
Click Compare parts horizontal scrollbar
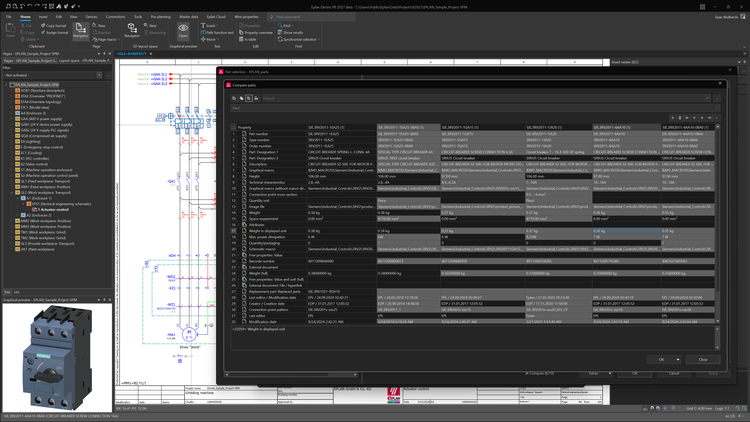coord(292,374)
